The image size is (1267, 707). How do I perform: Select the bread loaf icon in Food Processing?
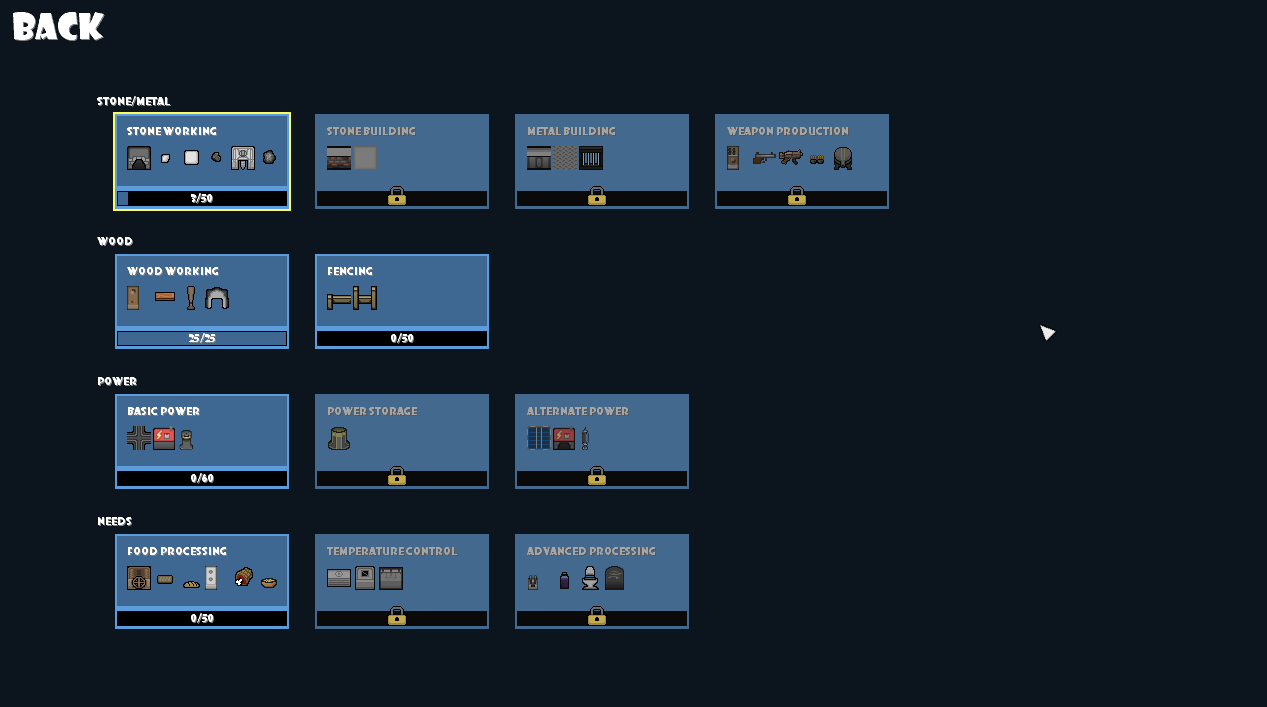coord(191,583)
